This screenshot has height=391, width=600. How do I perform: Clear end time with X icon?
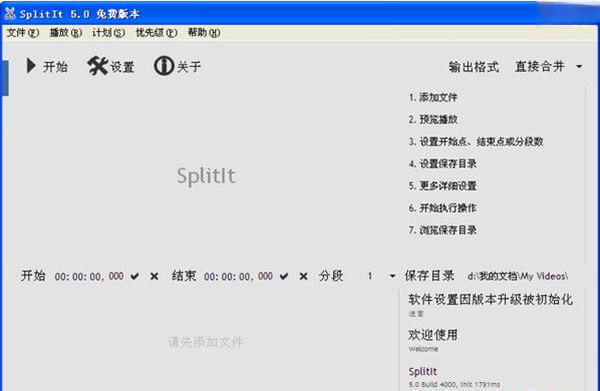pyautogui.click(x=303, y=276)
